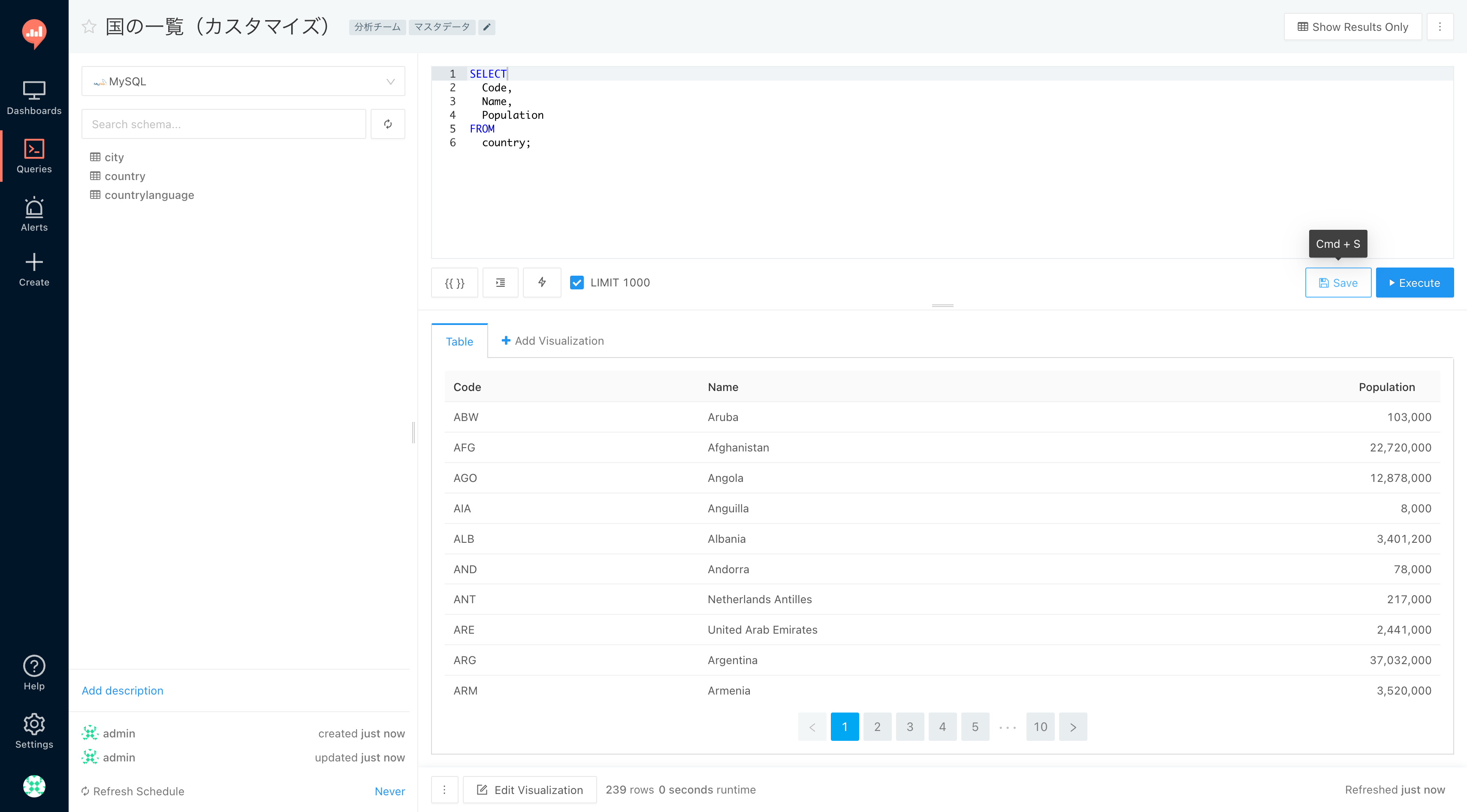Go to results page 3
This screenshot has height=812, width=1467.
click(909, 727)
